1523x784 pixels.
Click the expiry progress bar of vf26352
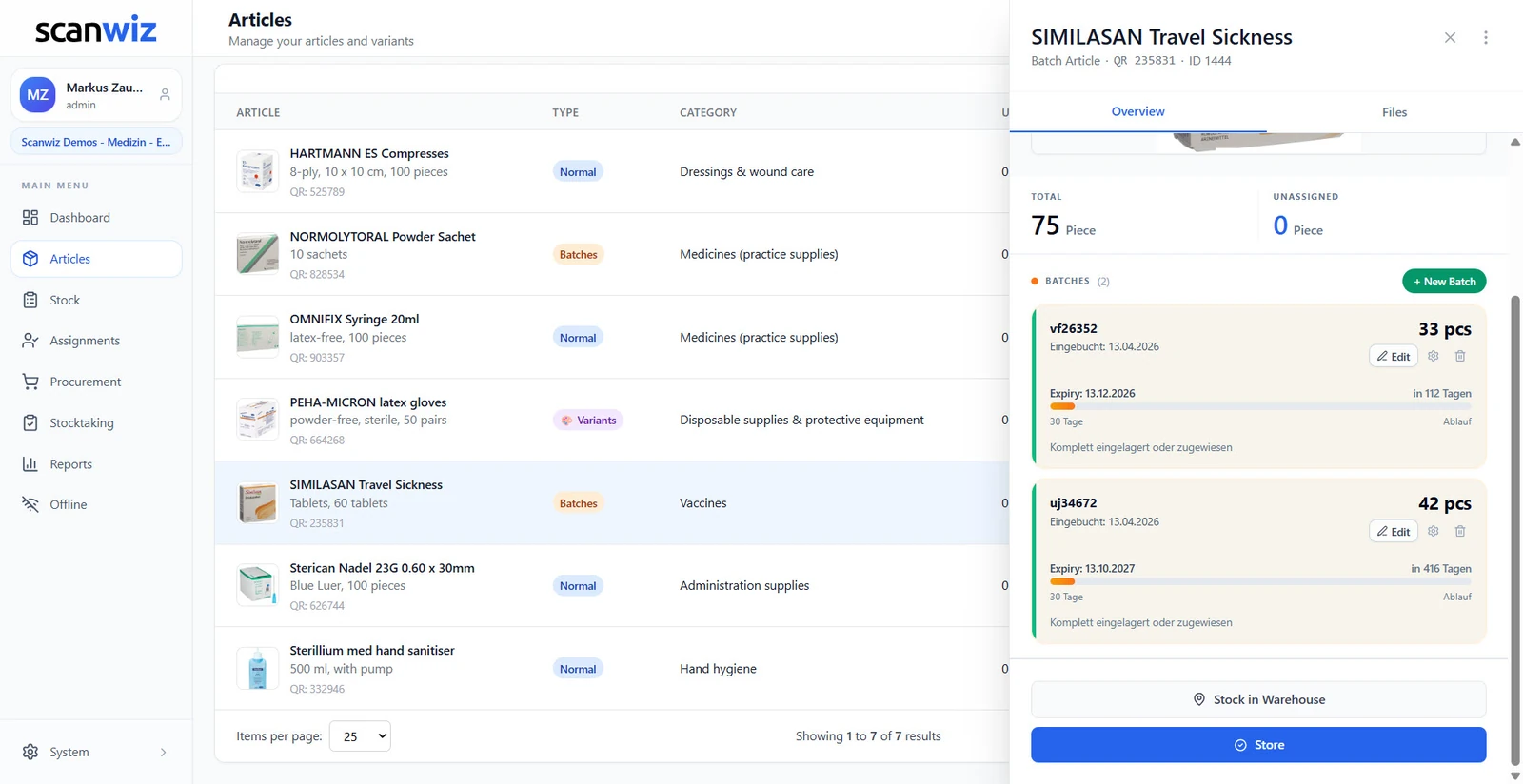pos(1260,406)
